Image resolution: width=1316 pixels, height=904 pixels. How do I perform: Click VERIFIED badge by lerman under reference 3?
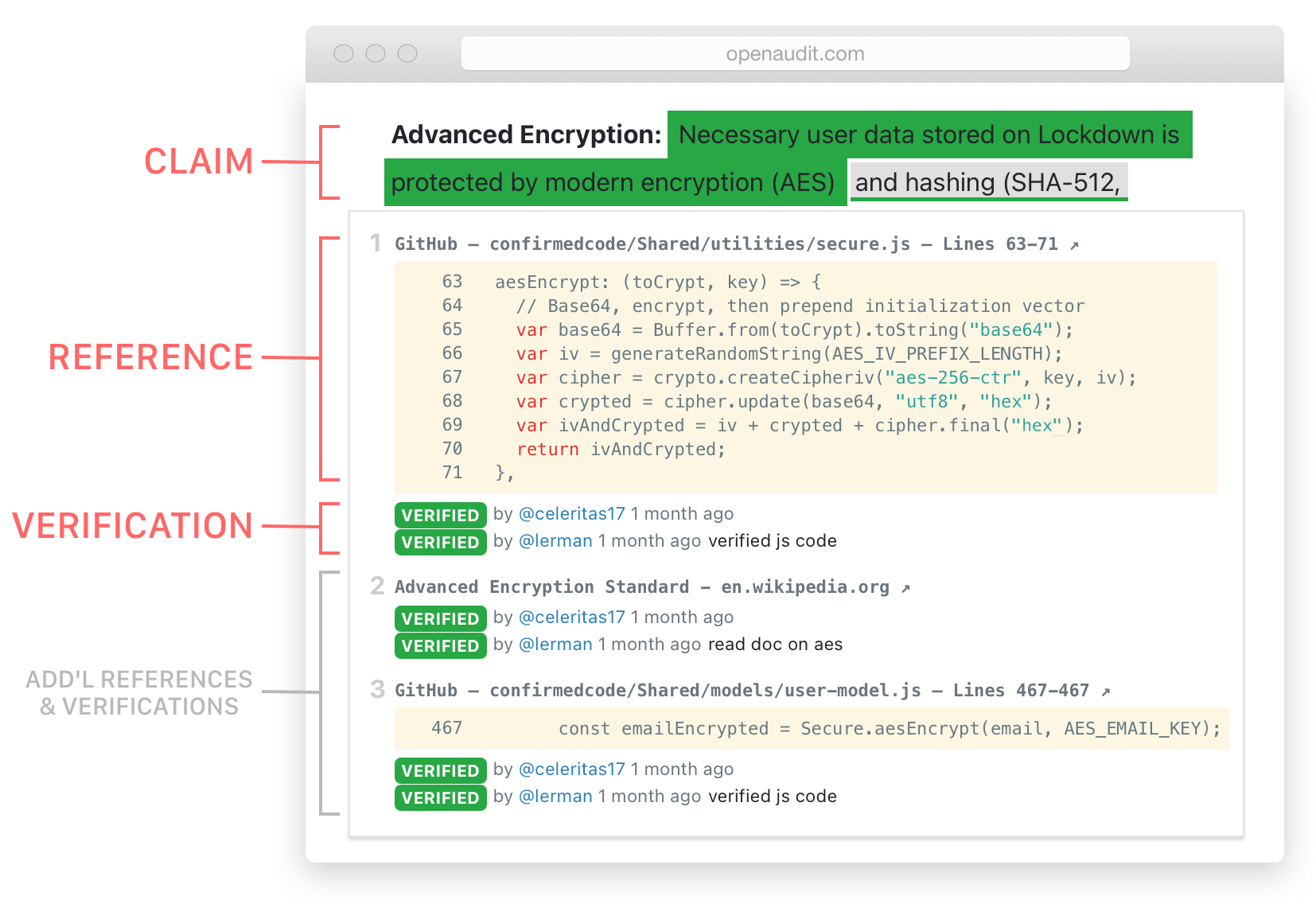point(440,797)
